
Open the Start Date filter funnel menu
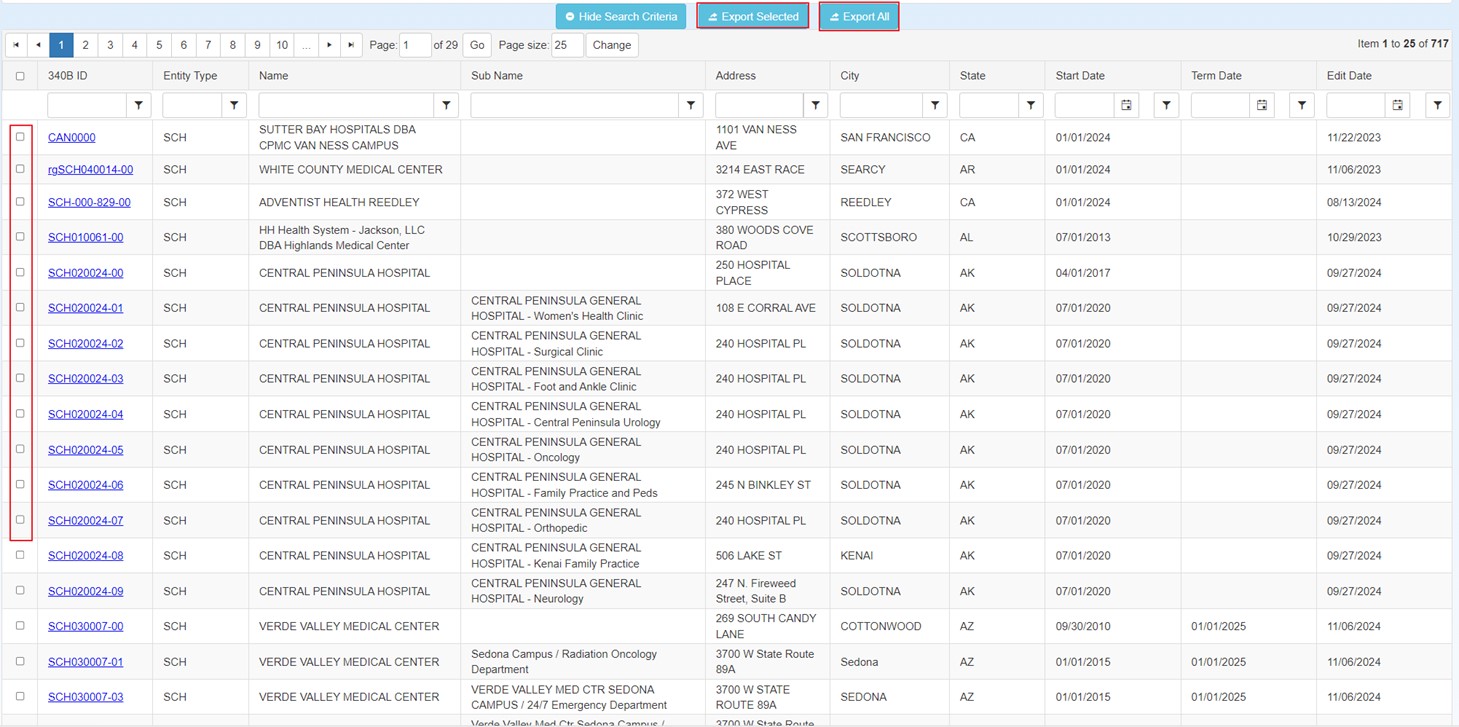(1166, 105)
